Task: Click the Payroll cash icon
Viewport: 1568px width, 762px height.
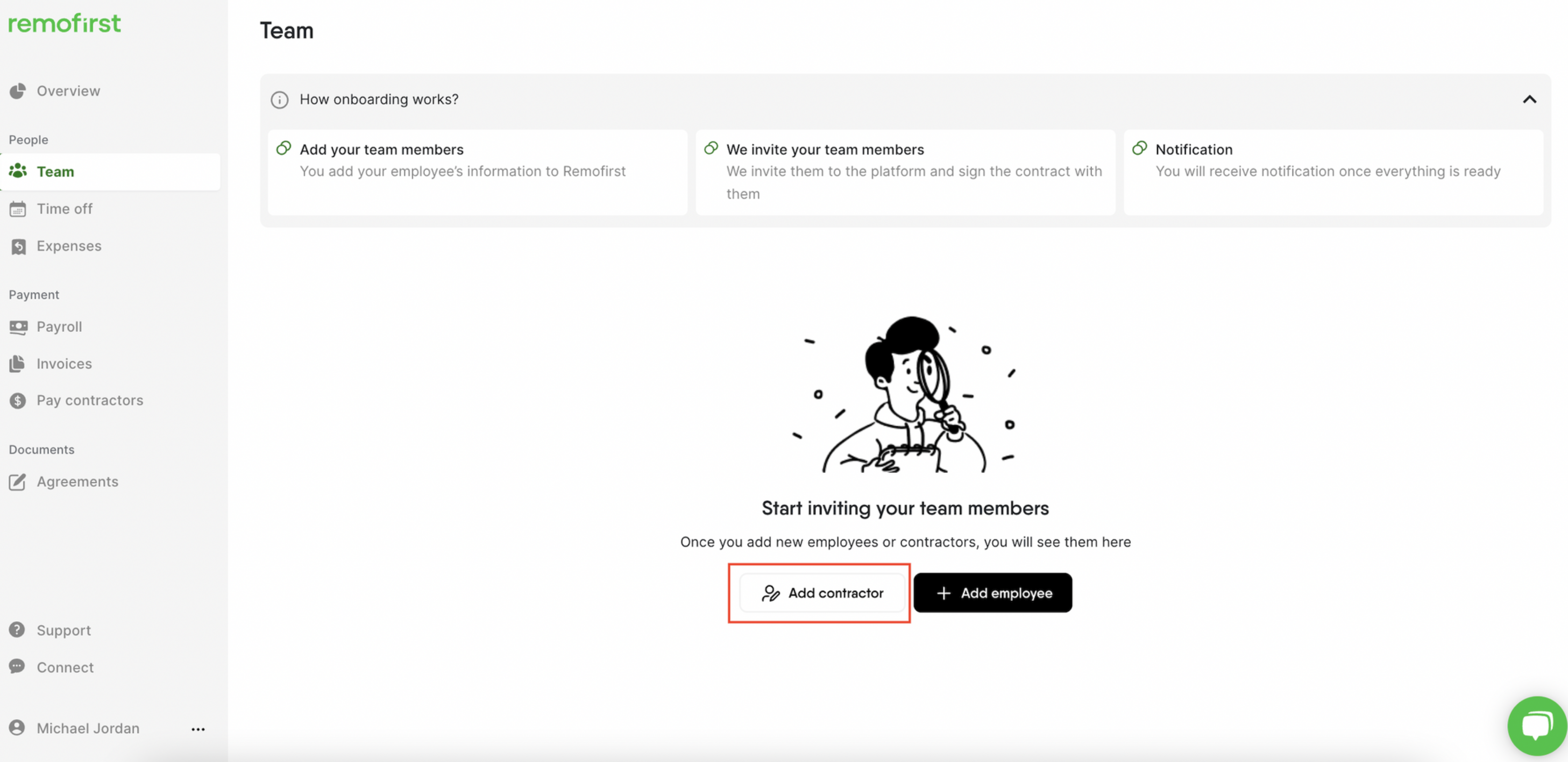Action: [x=18, y=327]
